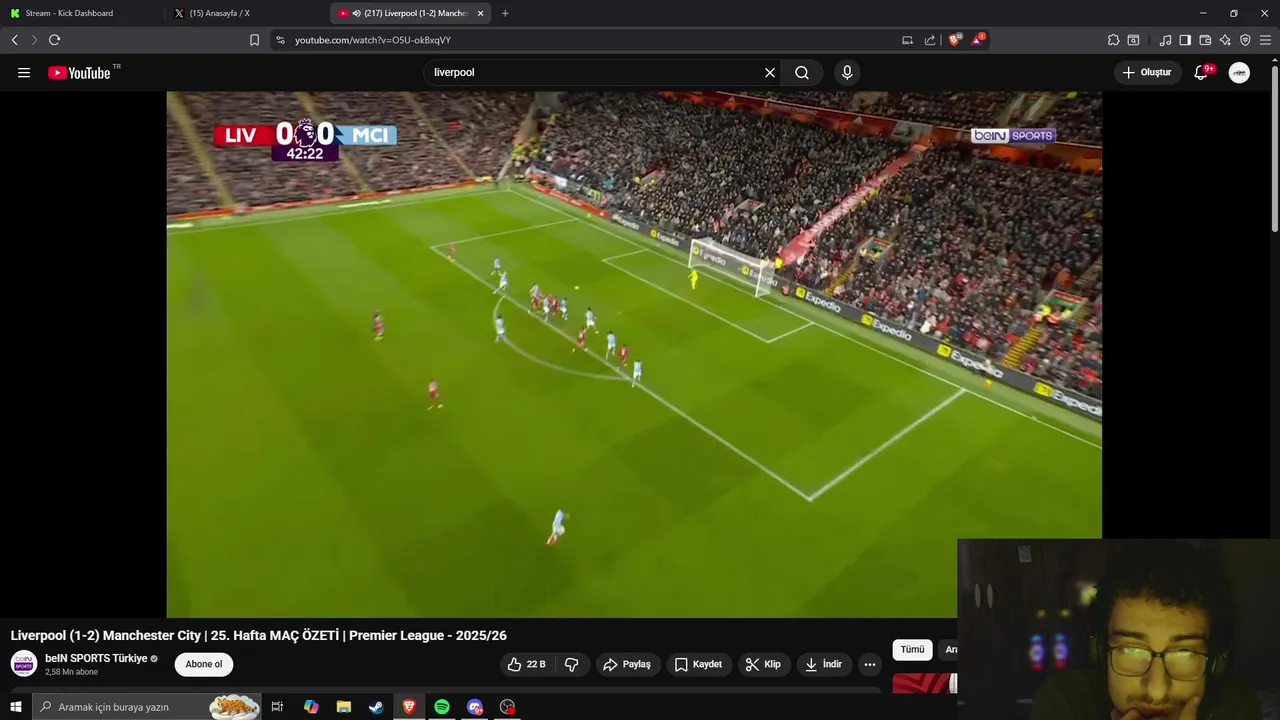Open the YouTube hamburger guide menu
1280x720 pixels.
[x=24, y=72]
